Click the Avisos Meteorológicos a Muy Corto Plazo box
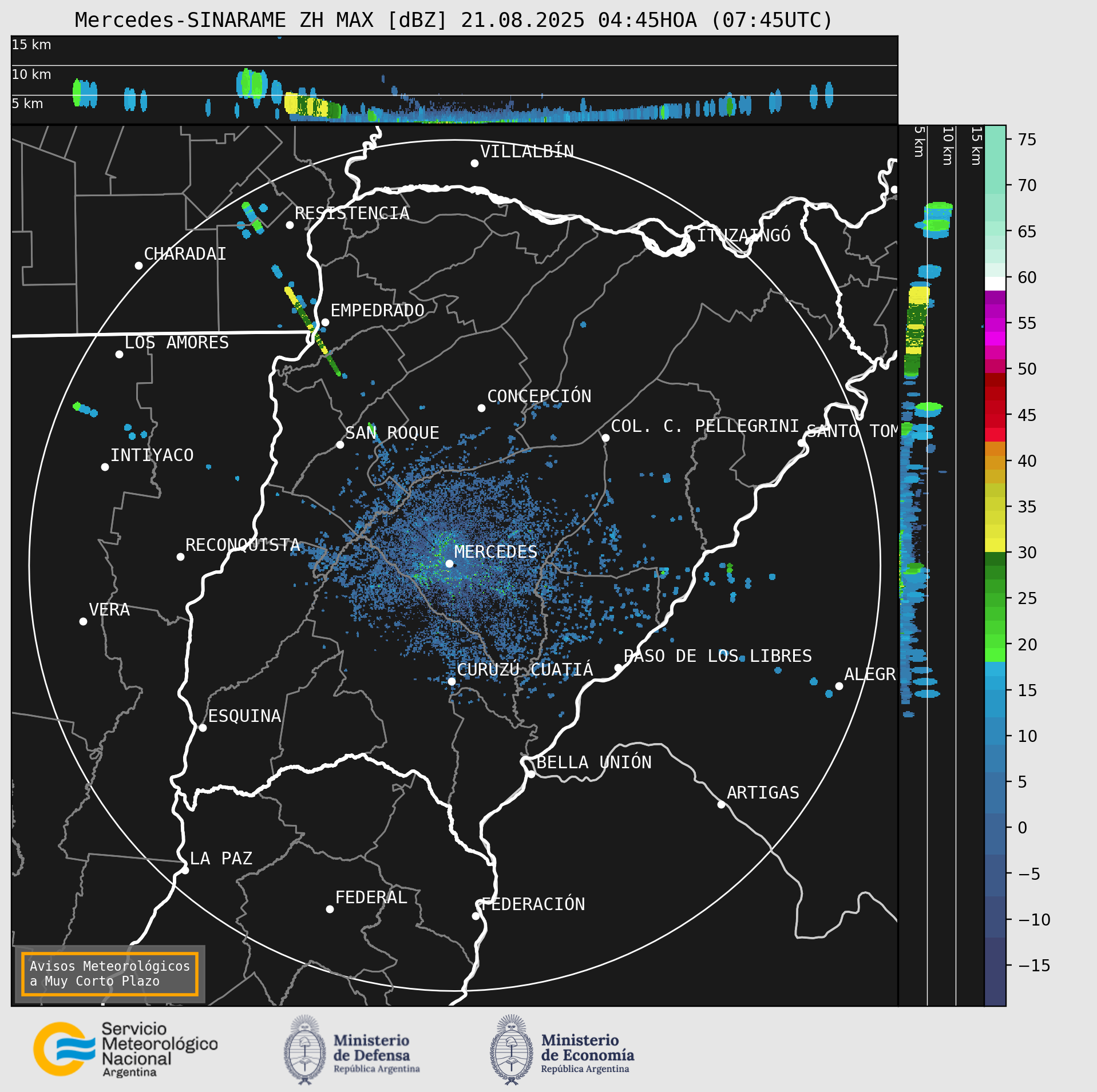Viewport: 1097px width, 1092px height. [110, 974]
